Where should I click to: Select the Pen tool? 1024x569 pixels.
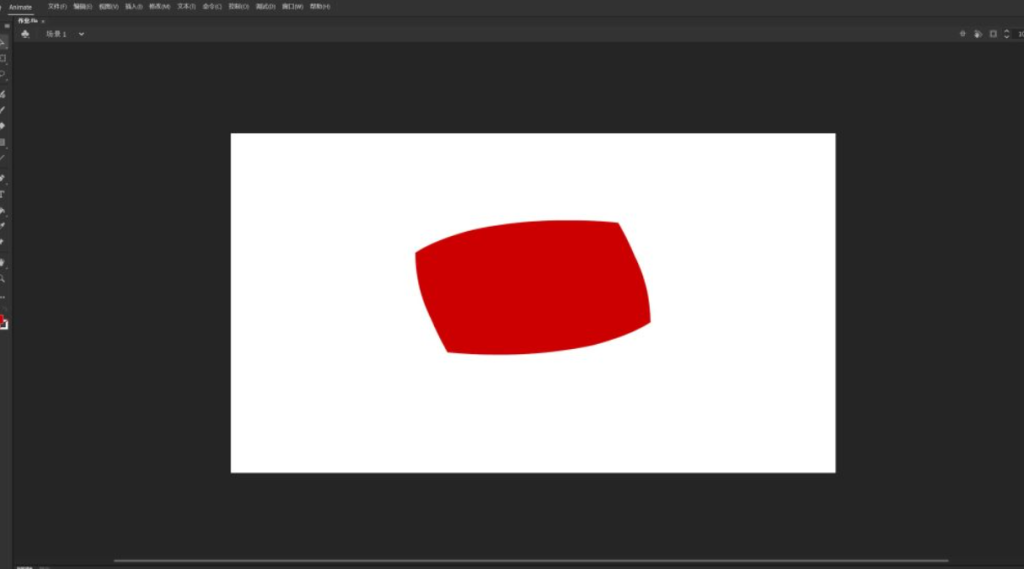(3, 178)
